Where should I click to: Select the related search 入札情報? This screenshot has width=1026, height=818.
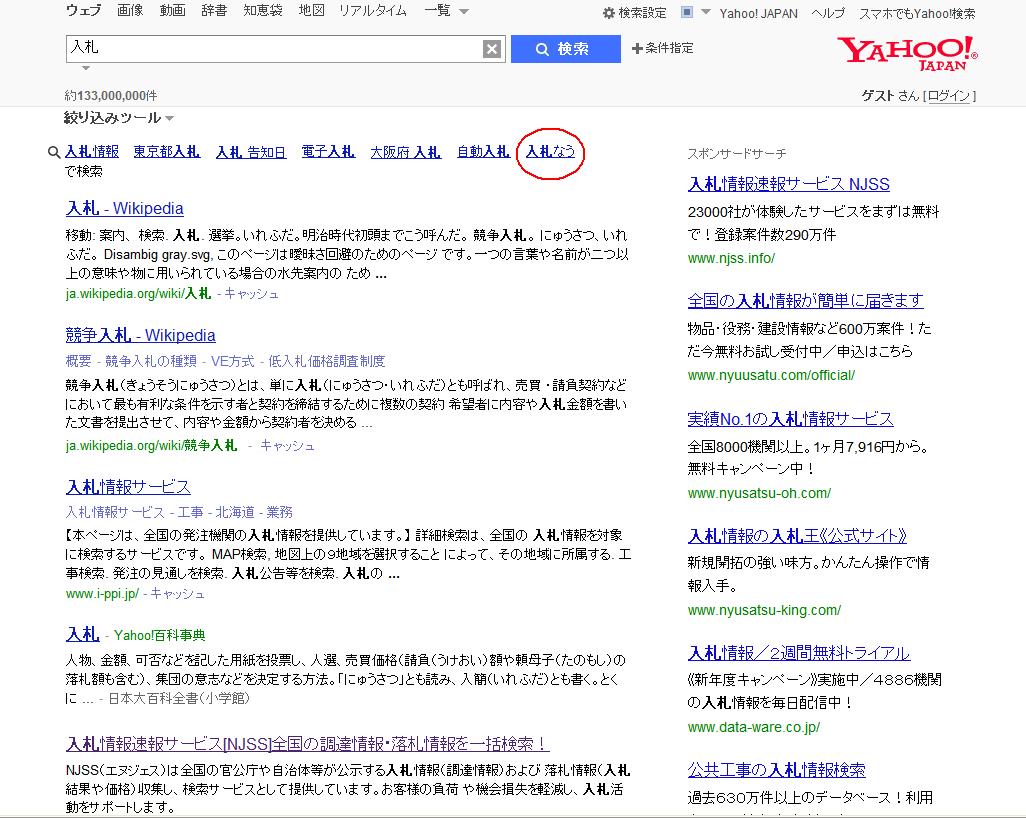tap(92, 152)
